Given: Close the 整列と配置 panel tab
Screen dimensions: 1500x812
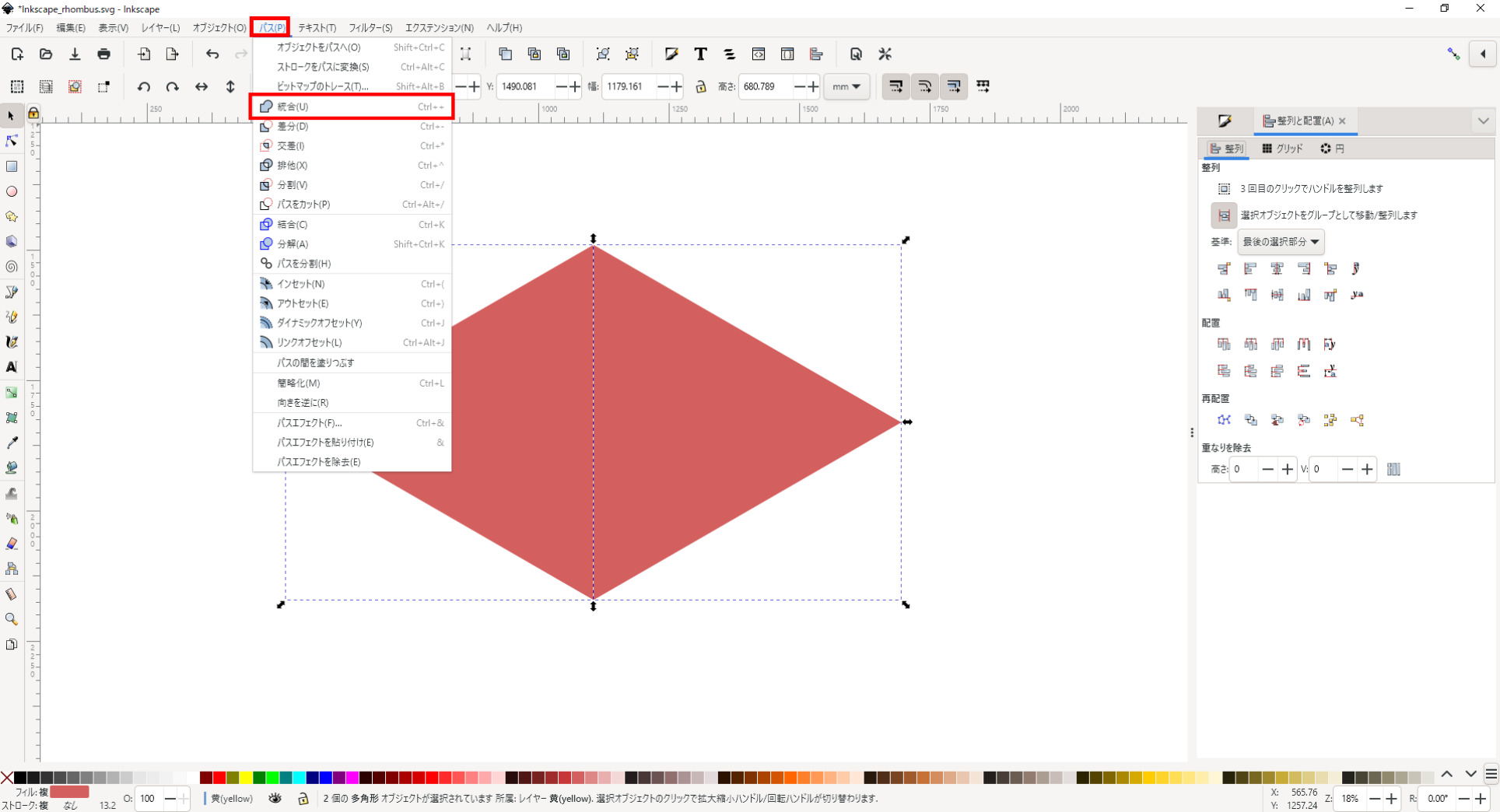Looking at the screenshot, I should (x=1342, y=121).
